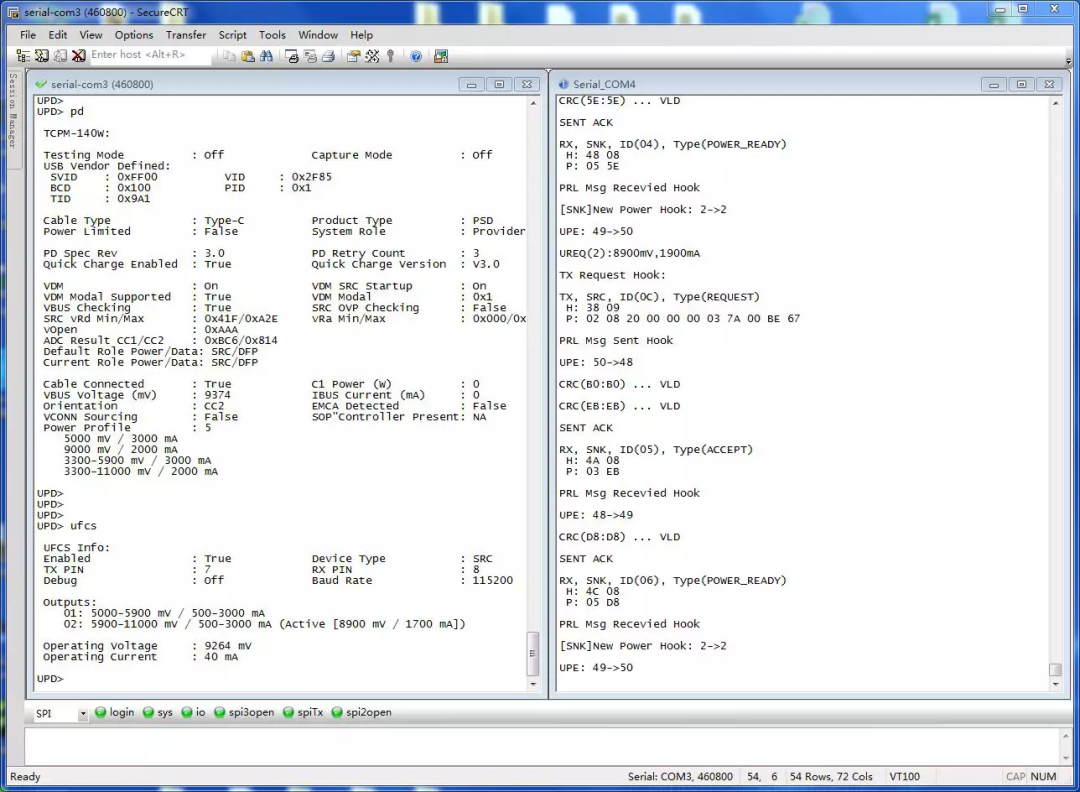Close the Serial_COM4 child window

tap(1049, 84)
